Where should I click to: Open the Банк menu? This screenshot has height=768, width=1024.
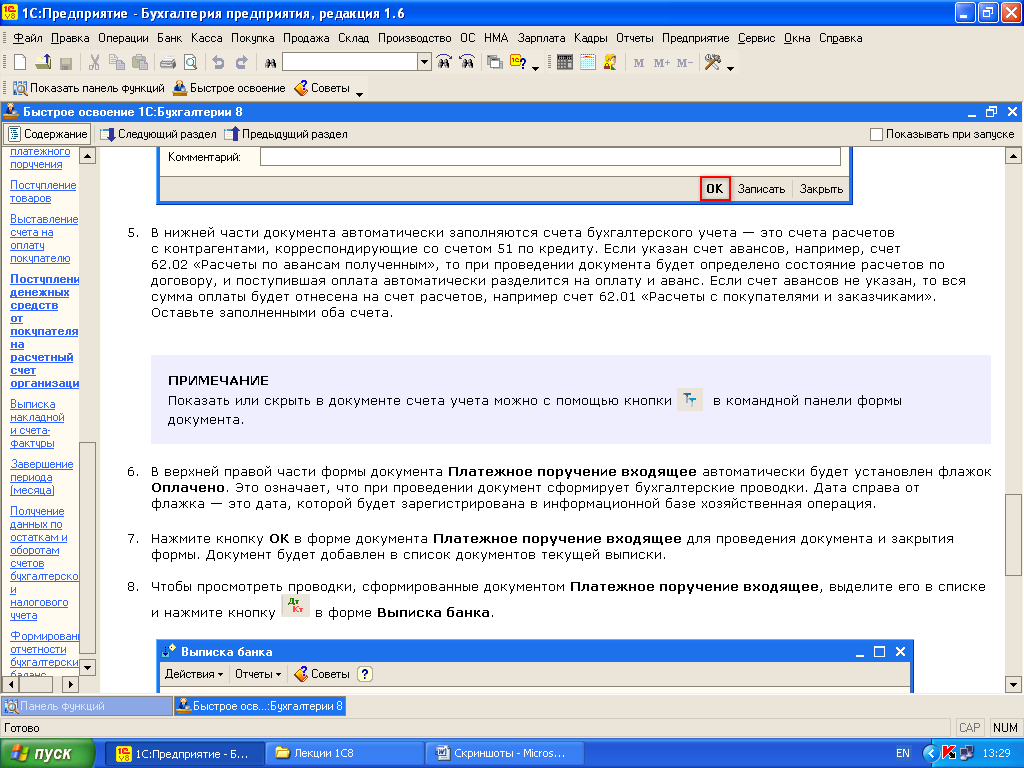(x=170, y=38)
